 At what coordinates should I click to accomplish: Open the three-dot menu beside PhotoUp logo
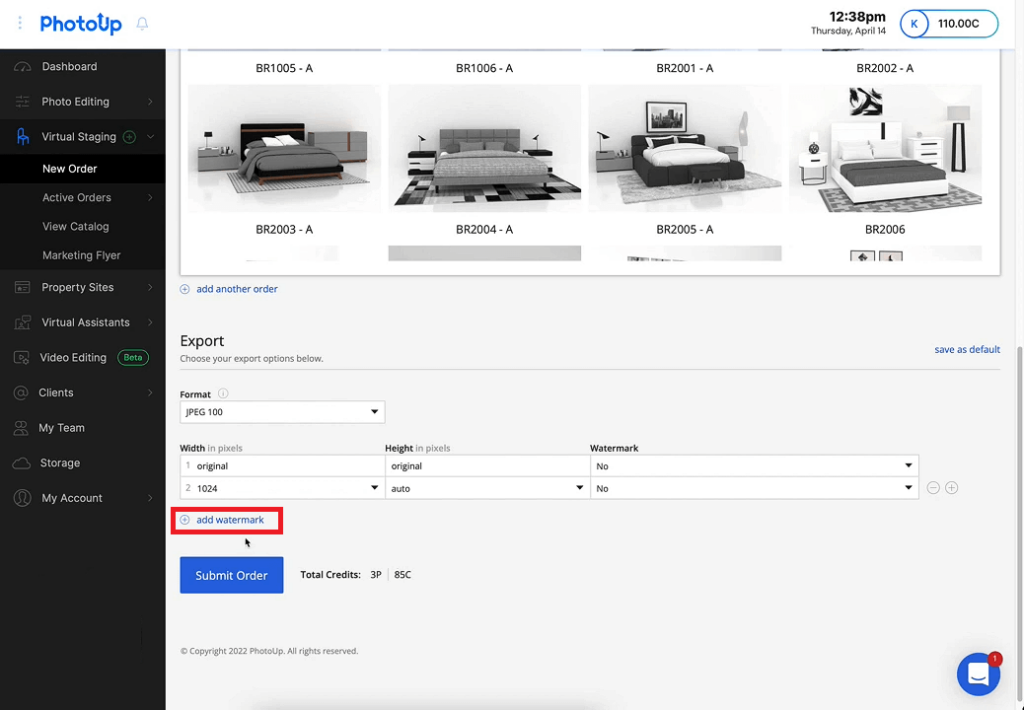[20, 23]
